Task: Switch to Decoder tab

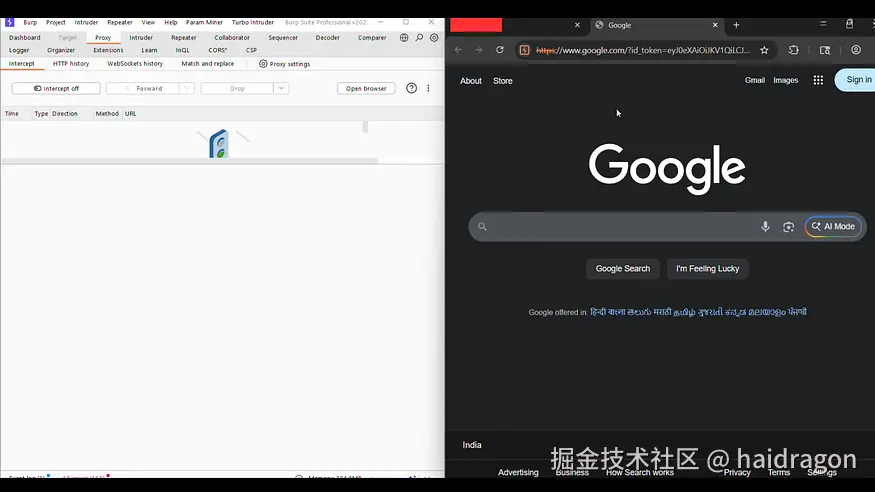Action: [x=328, y=37]
